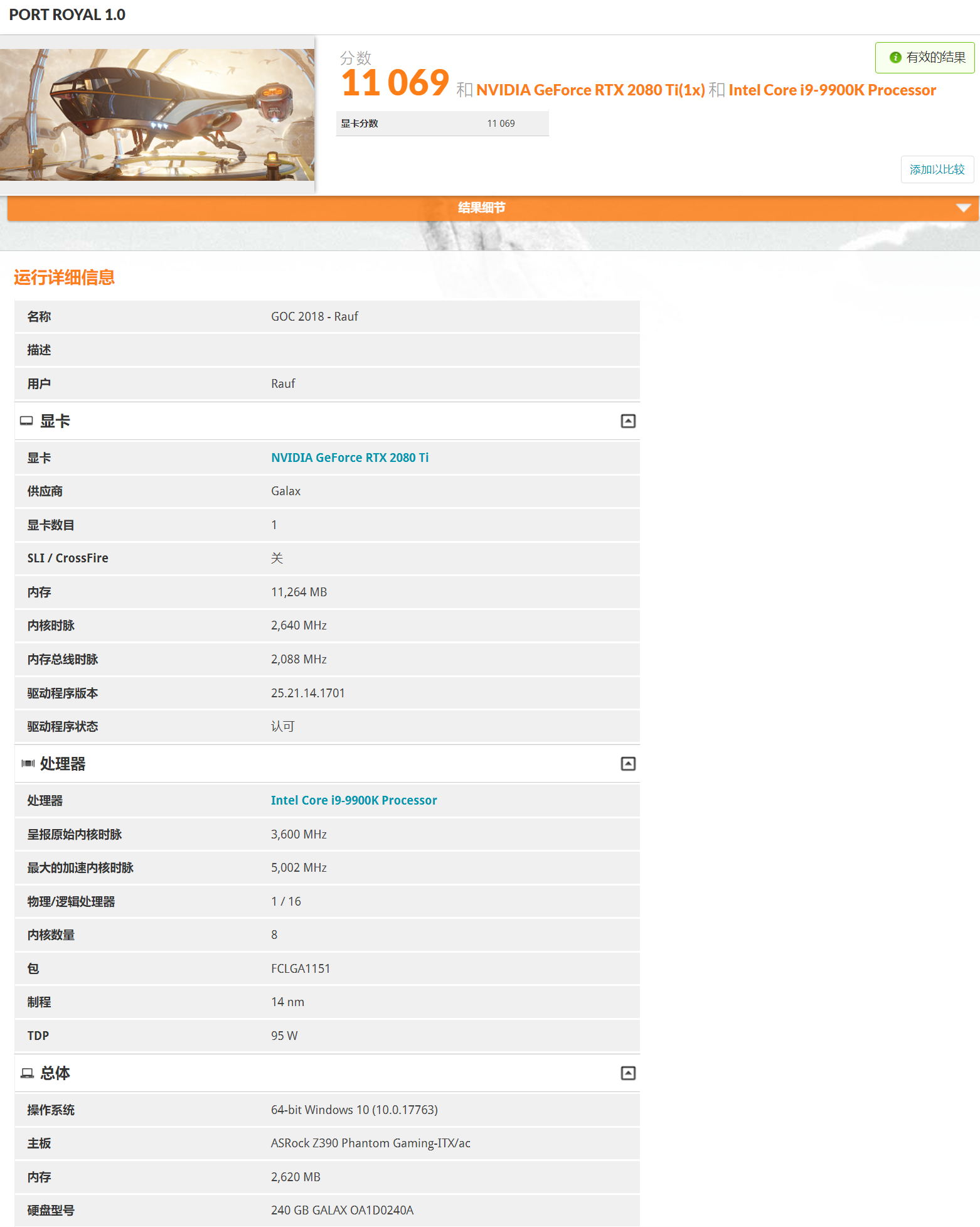Click the processor chip icon

click(x=28, y=764)
